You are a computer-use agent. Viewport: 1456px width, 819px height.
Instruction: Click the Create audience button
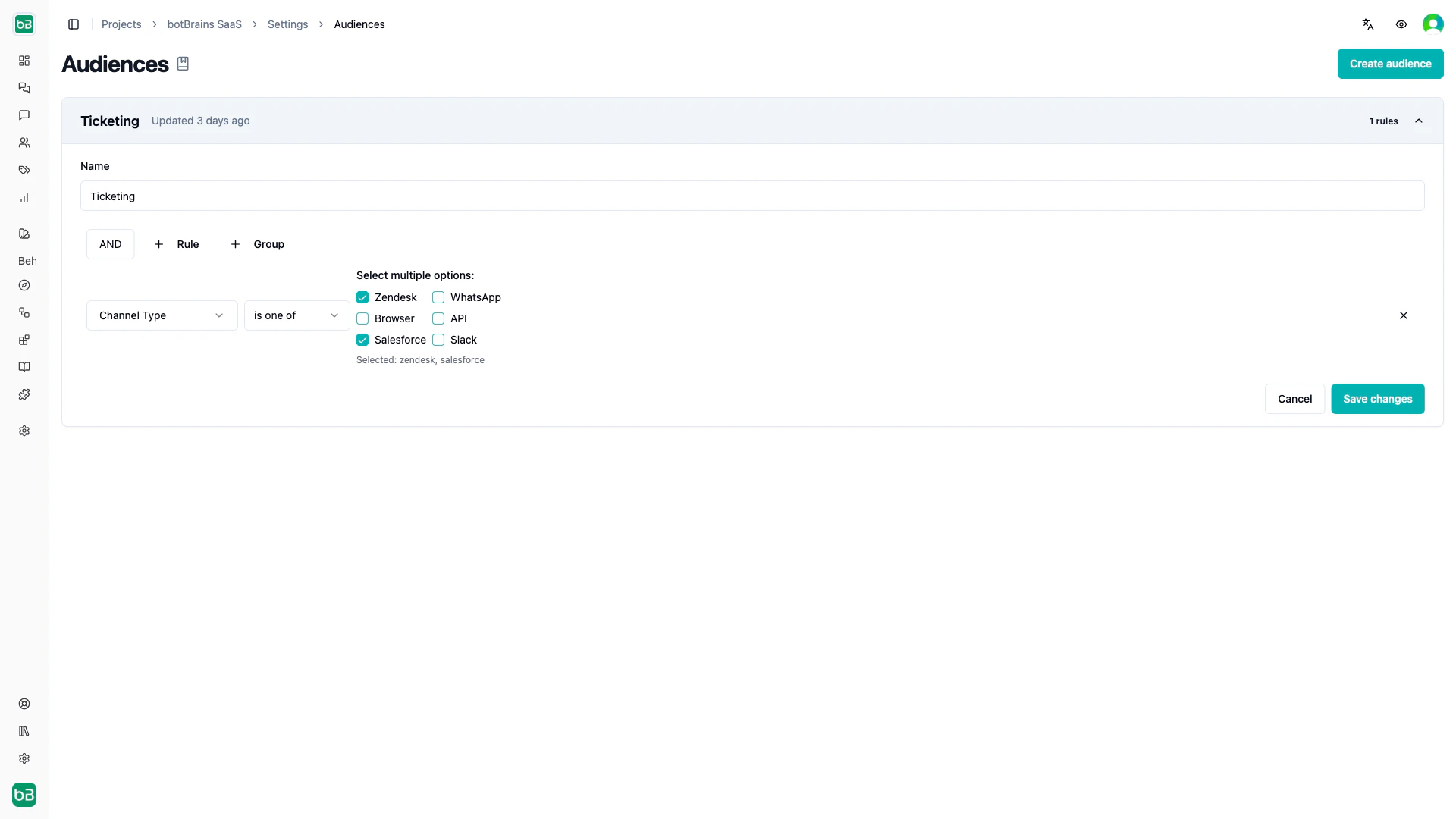pos(1390,64)
